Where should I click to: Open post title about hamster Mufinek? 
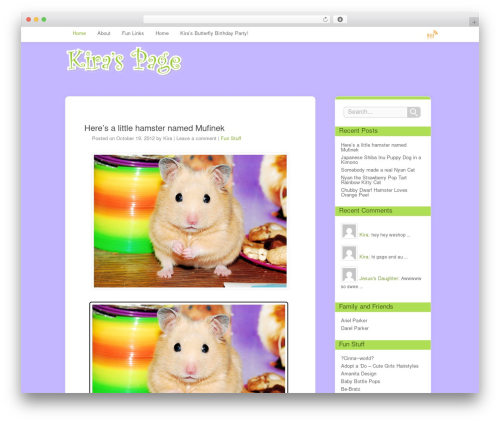[x=154, y=128]
